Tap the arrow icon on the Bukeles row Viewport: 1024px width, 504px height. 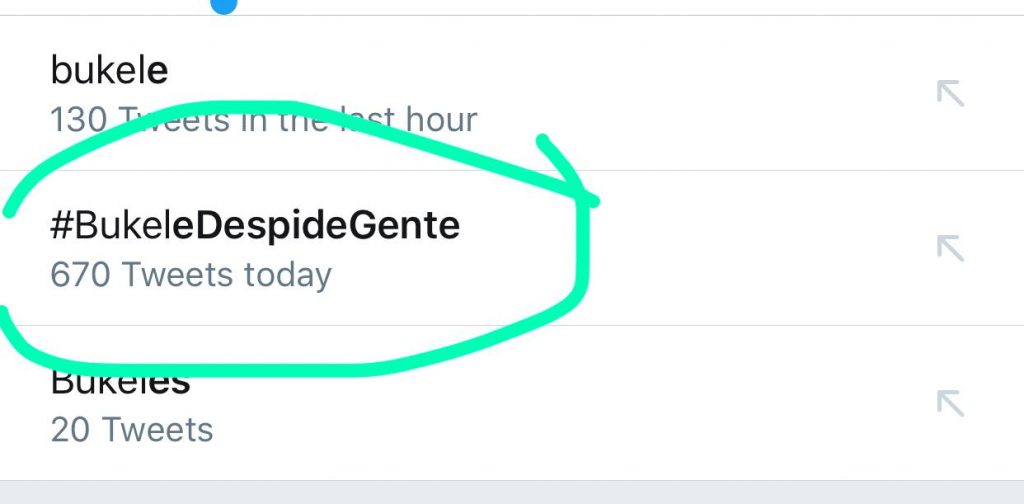pos(950,403)
